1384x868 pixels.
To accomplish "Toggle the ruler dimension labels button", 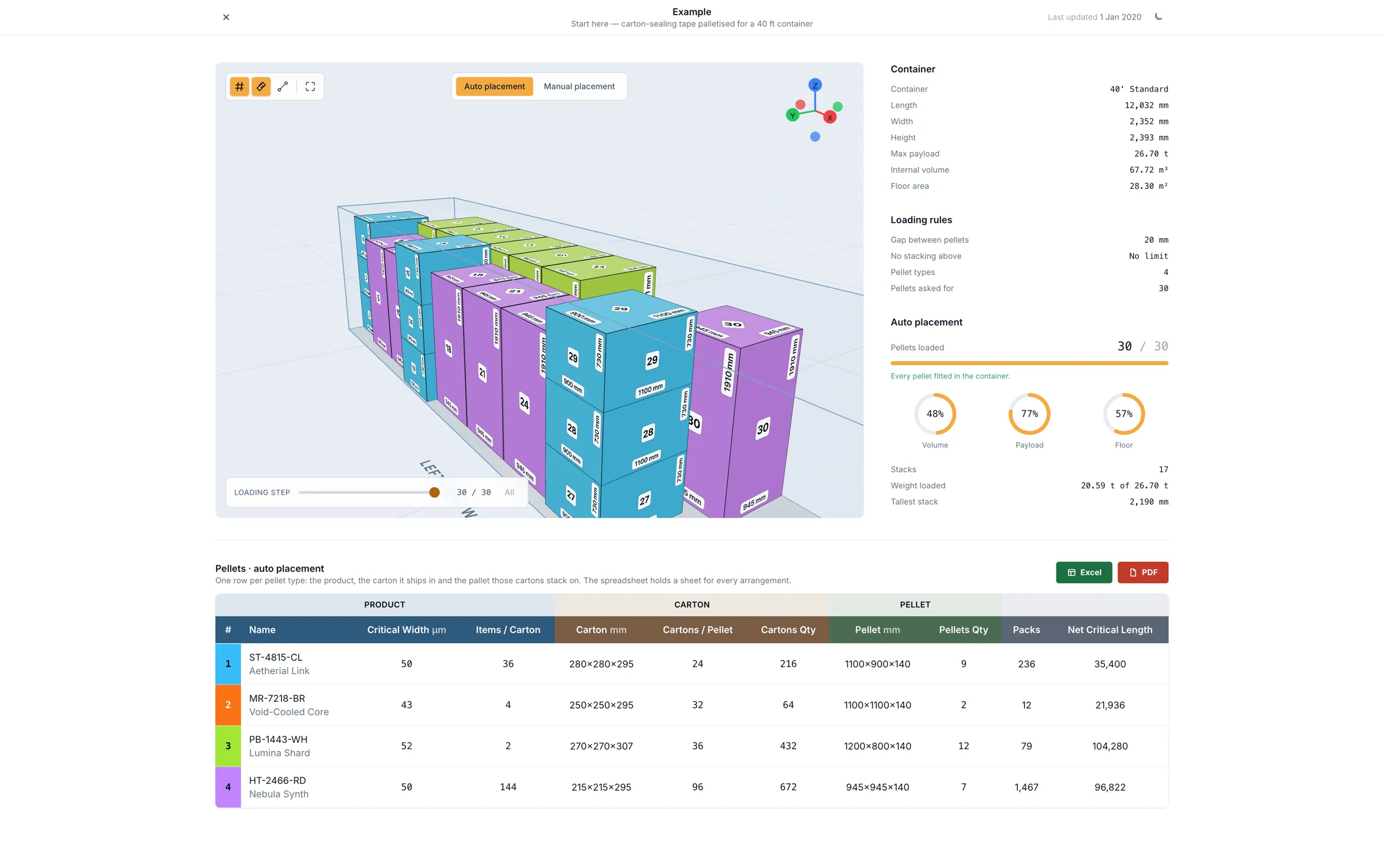I will [x=261, y=87].
